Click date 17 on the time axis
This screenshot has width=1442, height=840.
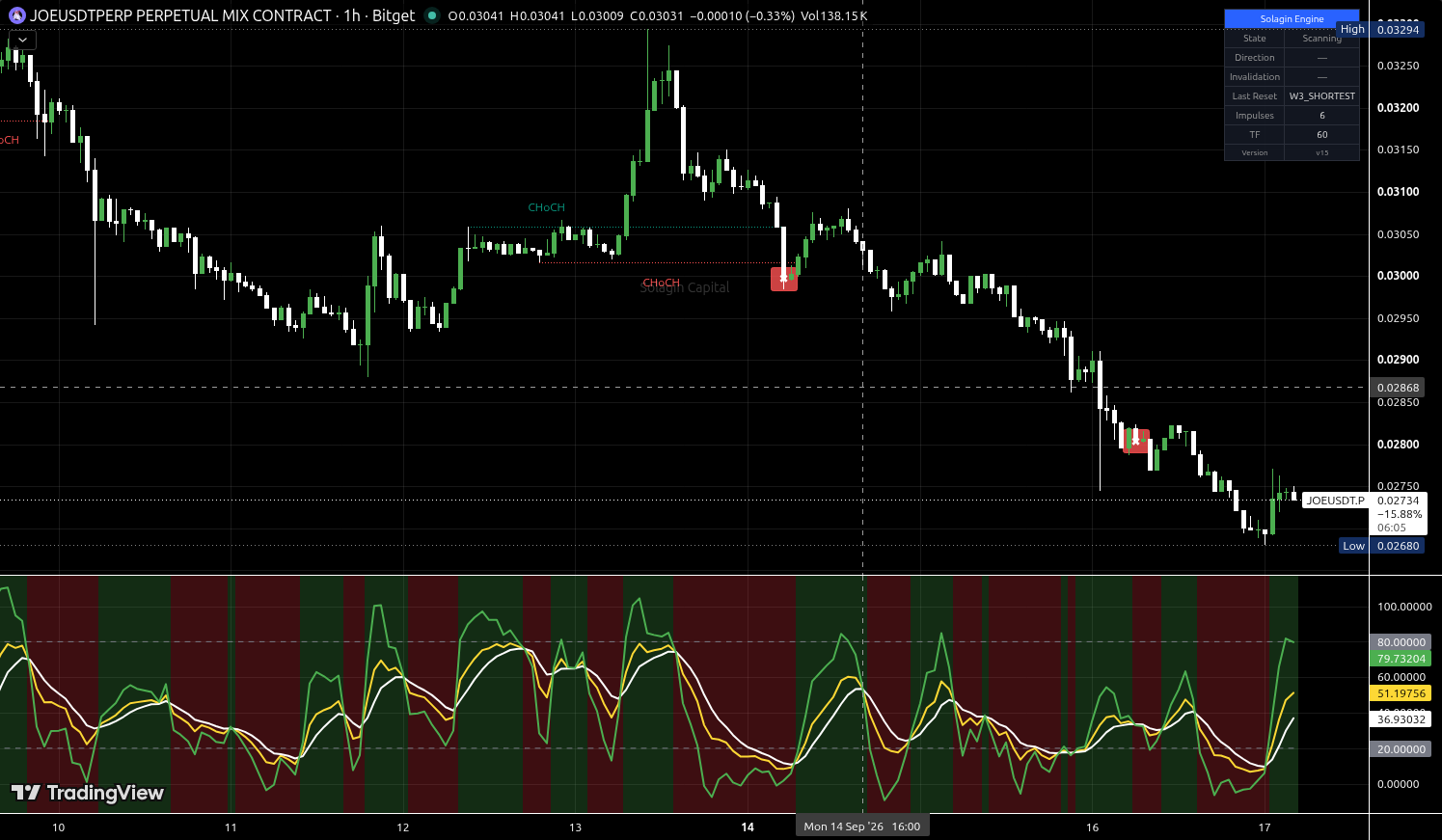(x=1265, y=827)
